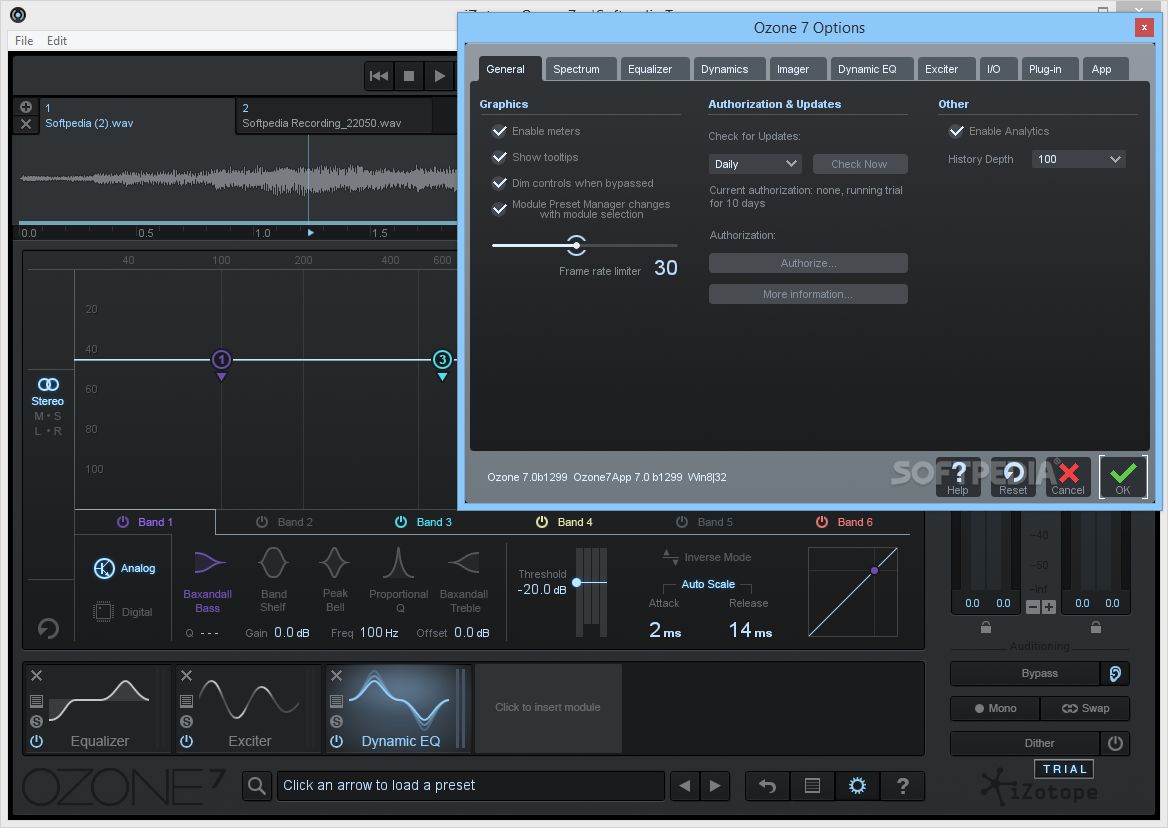Toggle Dim controls when bypassed

[500, 183]
